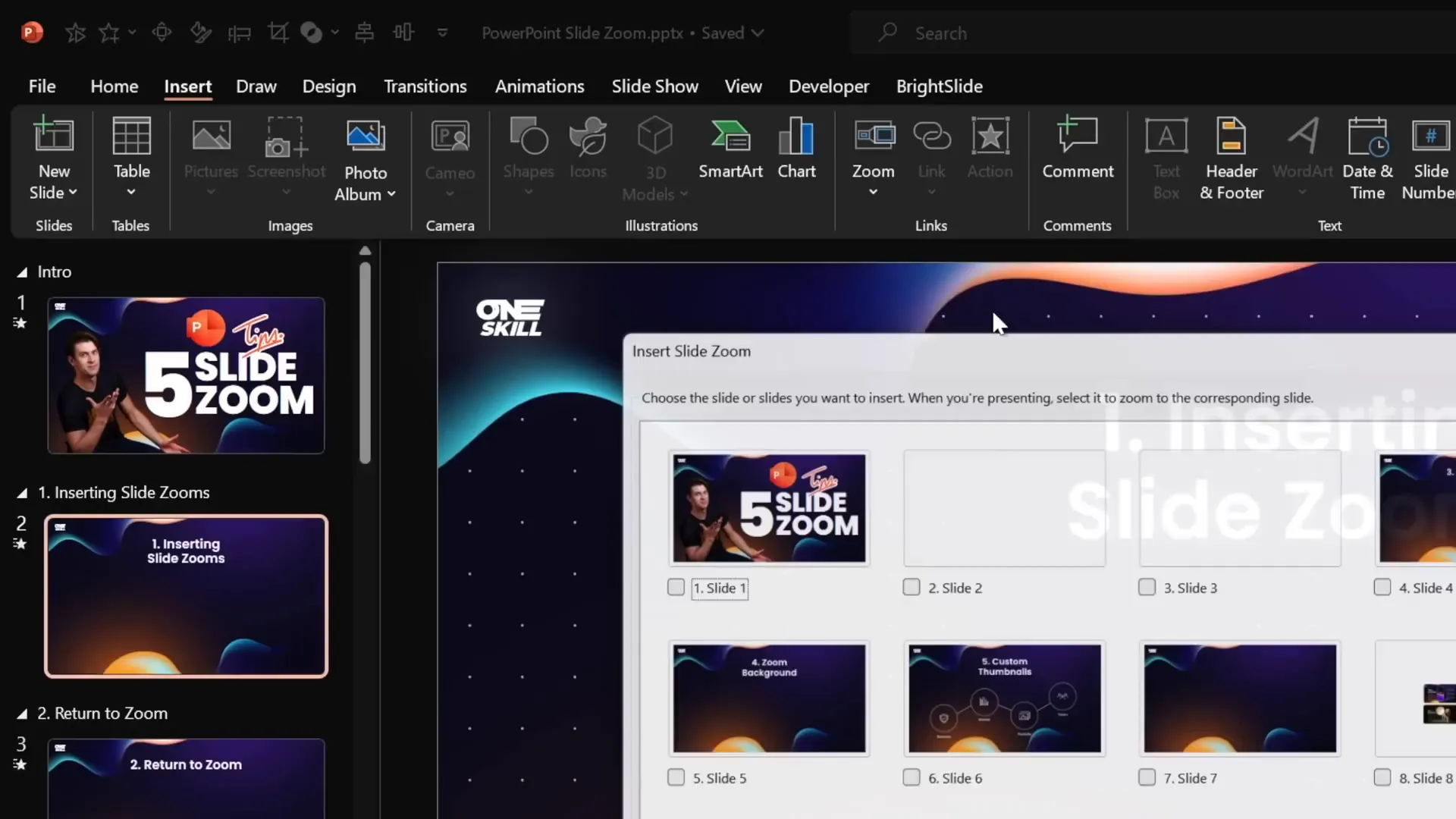The image size is (1456, 819).
Task: Check the '3. Slide 3' checkbox
Action: (1147, 587)
